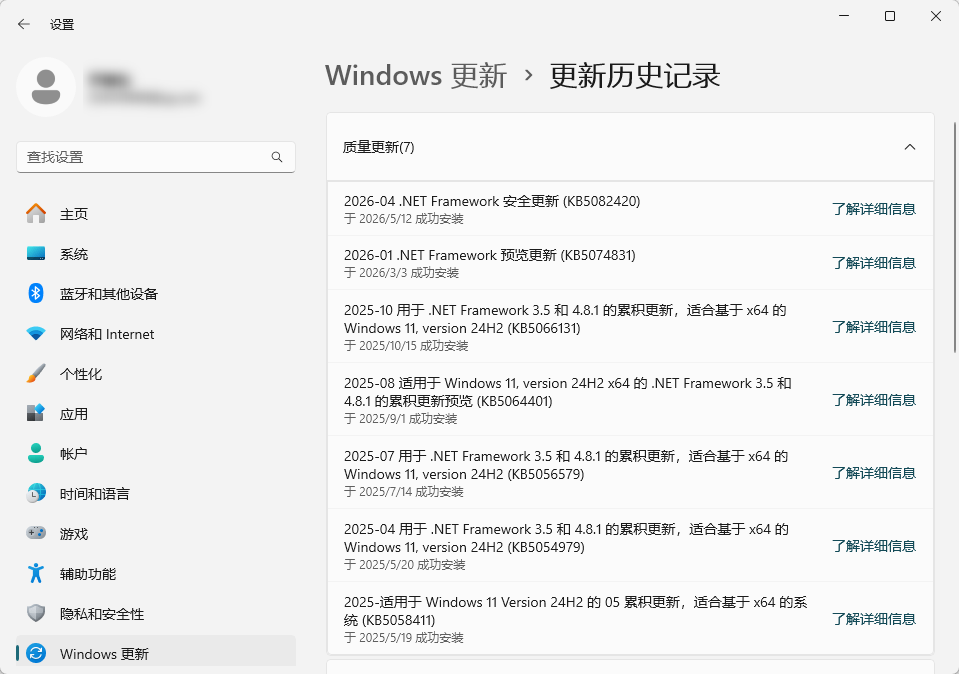Click the vertical scrollbar on the right
959x674 pixels.
(x=955, y=237)
